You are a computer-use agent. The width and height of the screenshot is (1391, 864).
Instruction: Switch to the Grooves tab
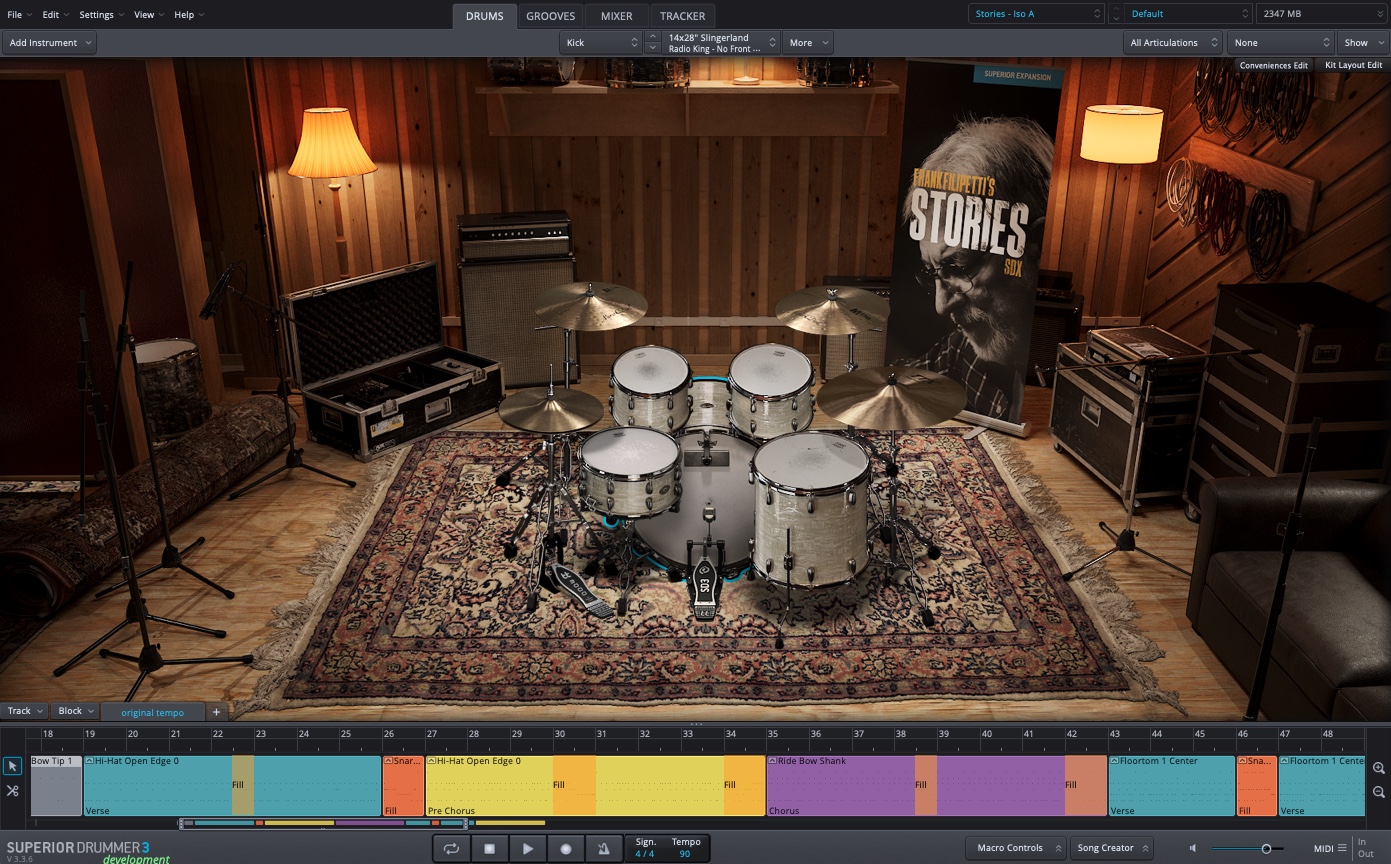coord(551,16)
